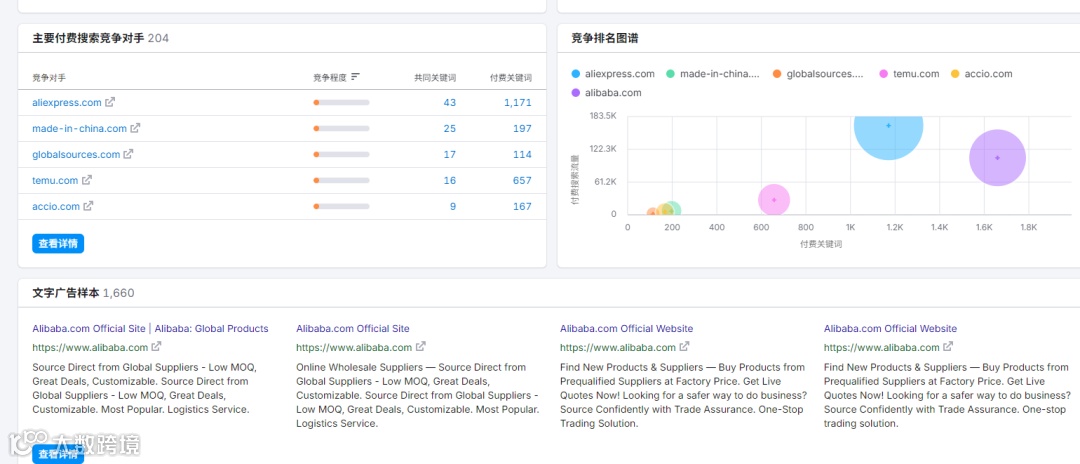This screenshot has height=464, width=1080.
Task: Open external link icon of fourth ad sample URL
Action: (x=948, y=347)
